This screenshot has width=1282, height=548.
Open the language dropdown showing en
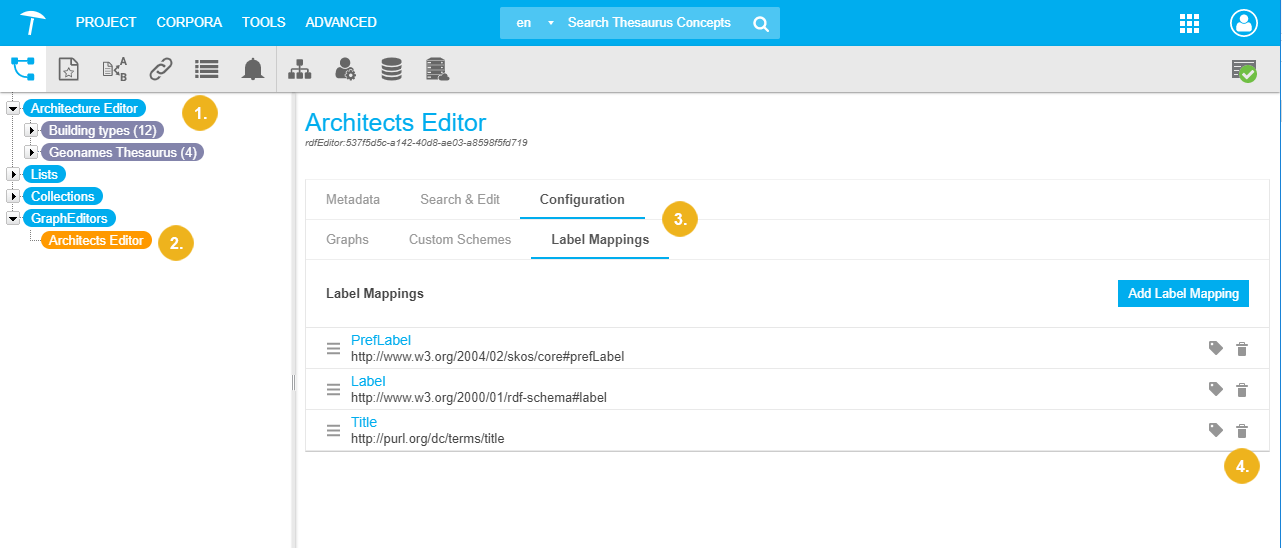(532, 23)
